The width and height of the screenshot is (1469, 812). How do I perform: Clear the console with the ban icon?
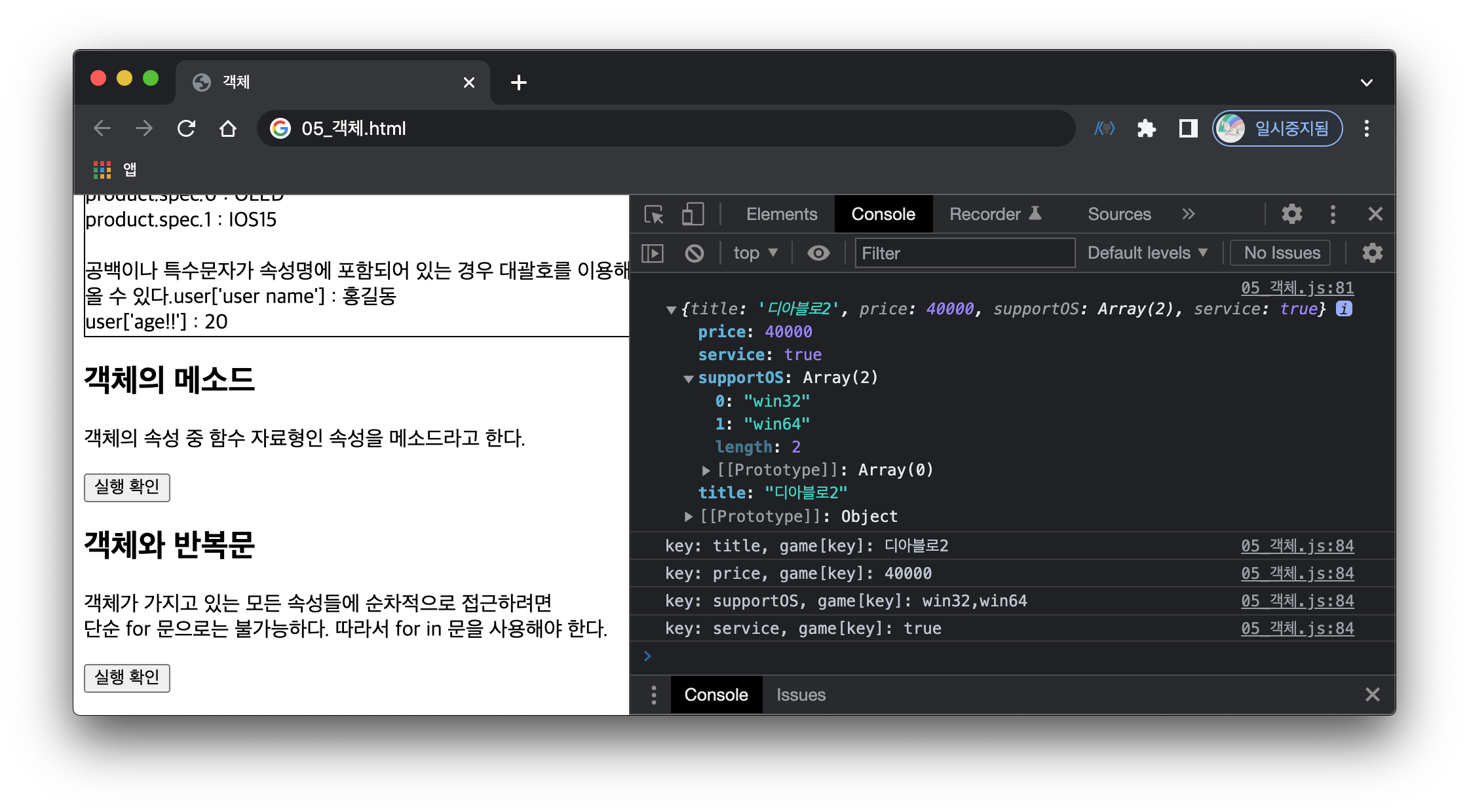click(694, 253)
